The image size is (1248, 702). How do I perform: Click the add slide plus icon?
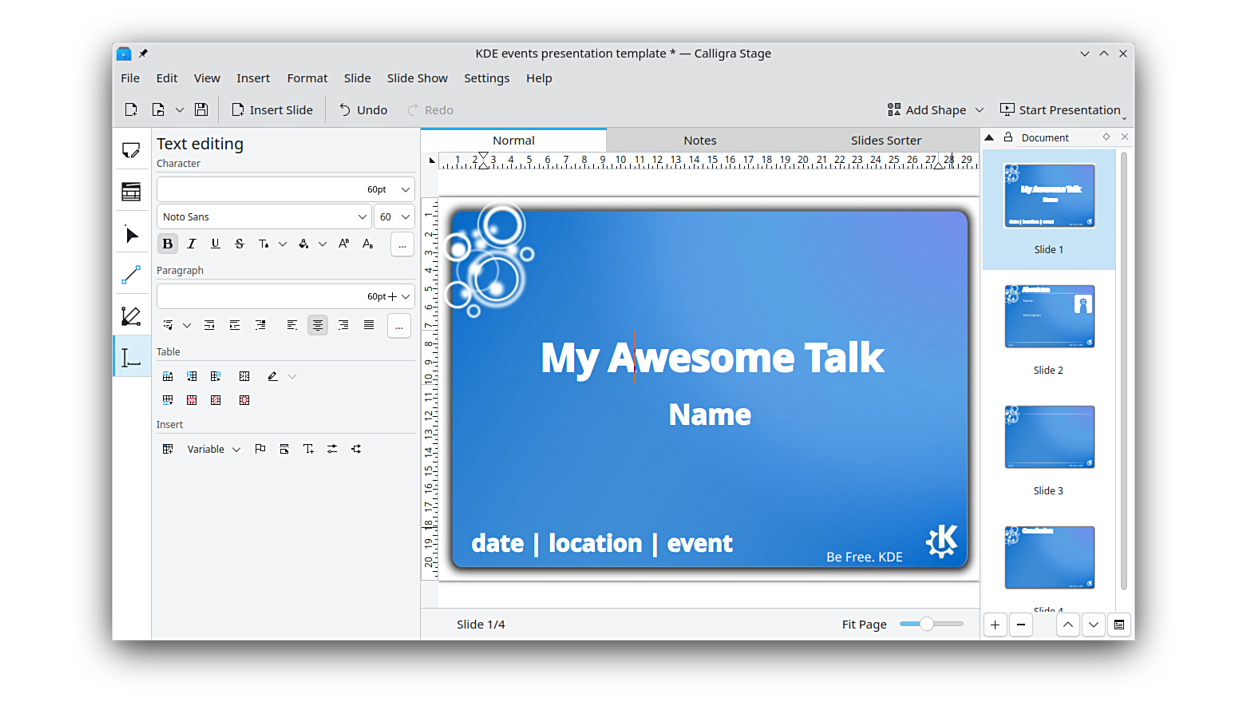click(995, 625)
